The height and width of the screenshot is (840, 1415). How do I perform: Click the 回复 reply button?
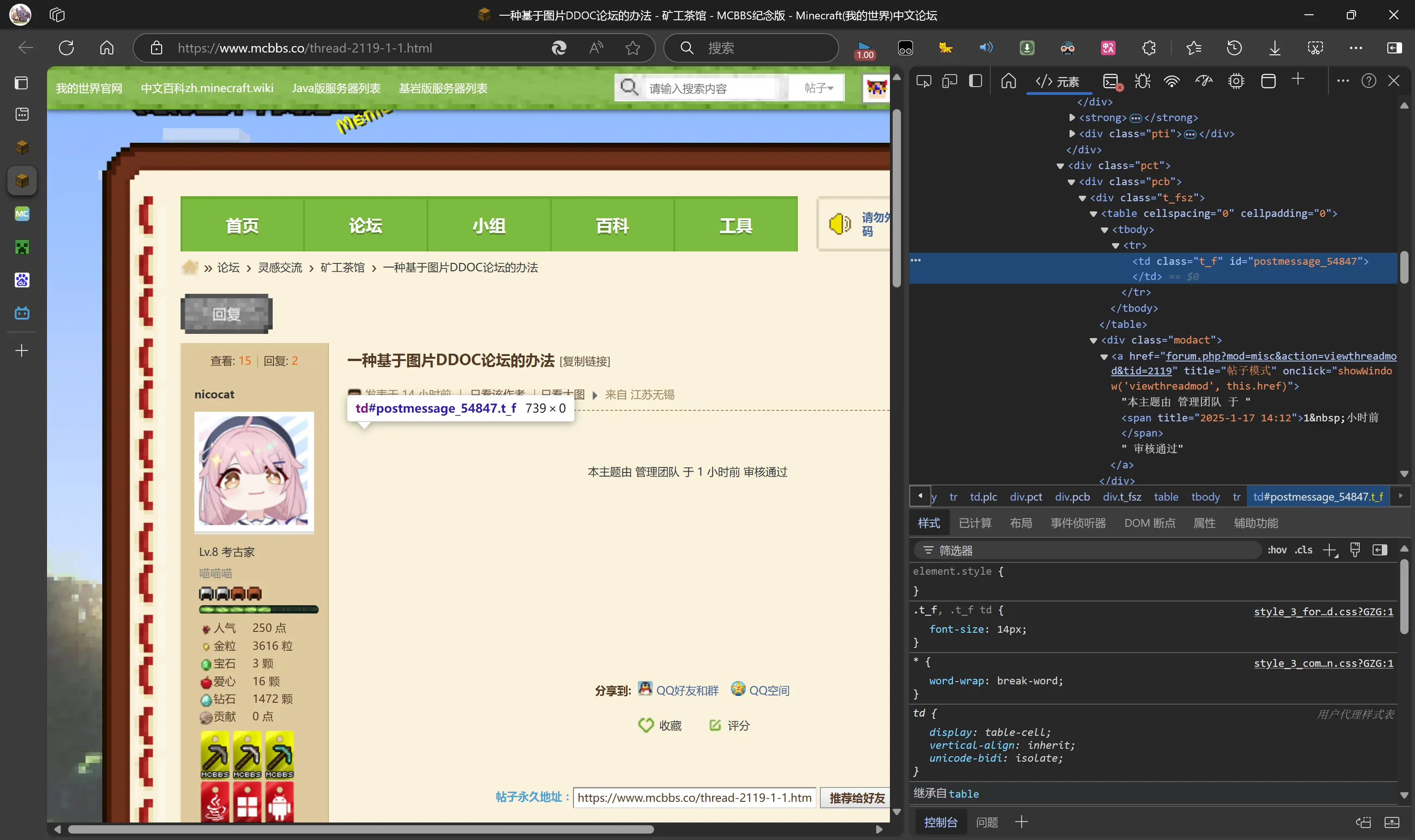pyautogui.click(x=227, y=314)
